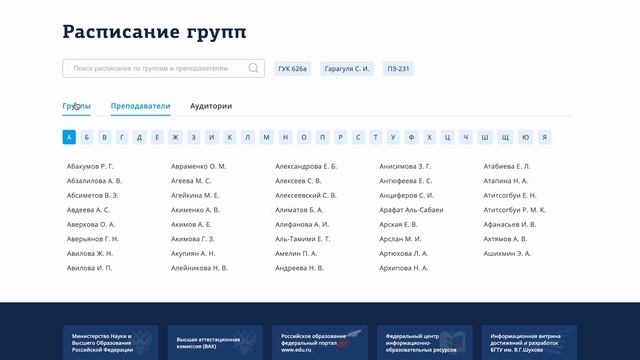The height and width of the screenshot is (360, 640).
Task: Select letter Р filter
Action: pyautogui.click(x=341, y=137)
